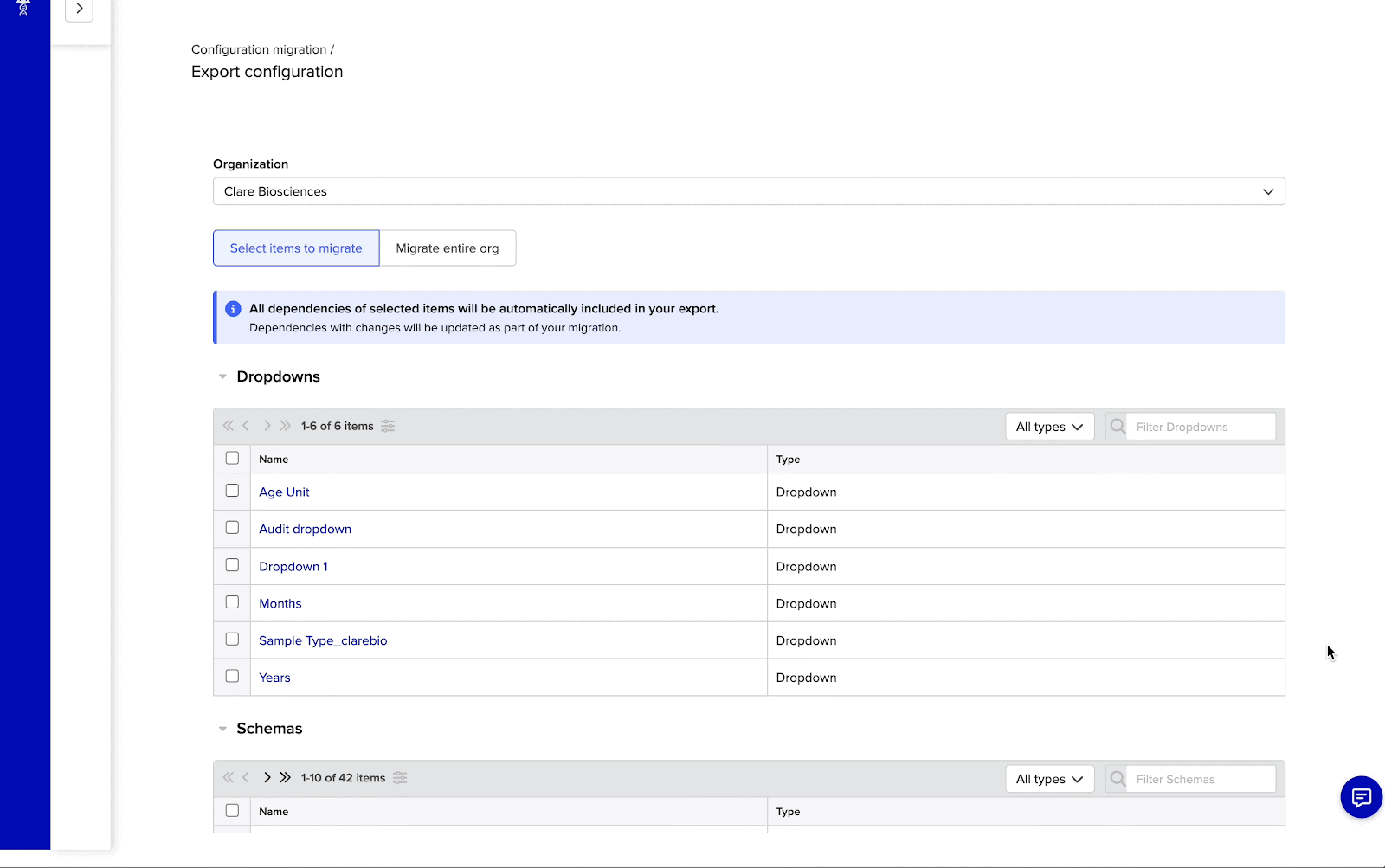Open the All types filter for Schemas
The height and width of the screenshot is (868, 1385).
pos(1048,778)
